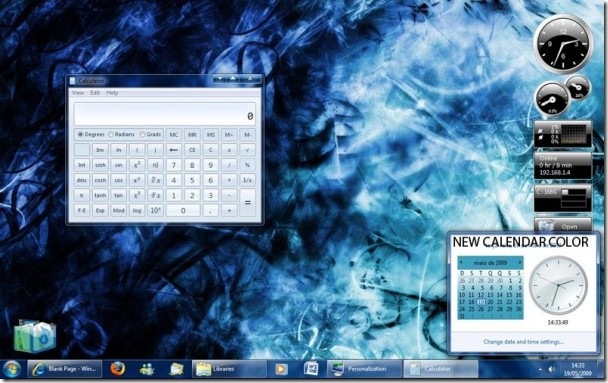Click the white analog clock in calendar popup
Image resolution: width=608 pixels, height=383 pixels.
558,286
